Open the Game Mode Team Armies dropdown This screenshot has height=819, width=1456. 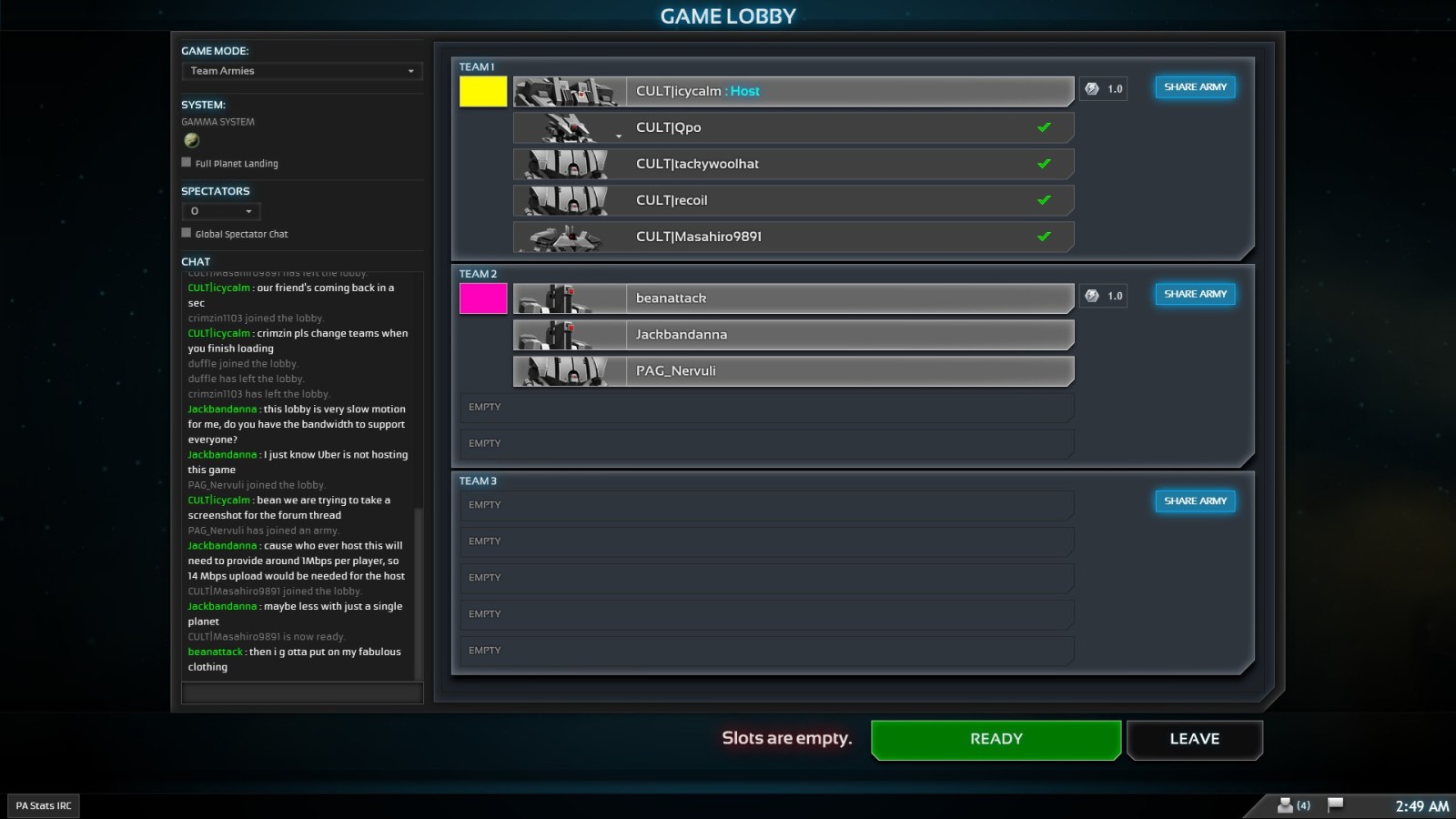(x=301, y=71)
